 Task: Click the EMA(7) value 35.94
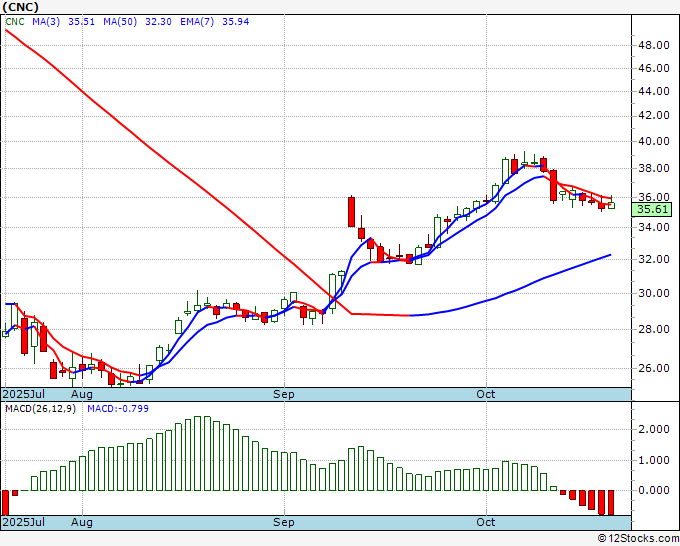235,22
